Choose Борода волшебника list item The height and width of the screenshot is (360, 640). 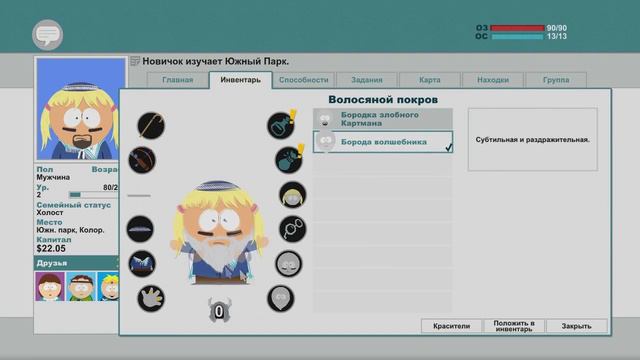click(383, 142)
